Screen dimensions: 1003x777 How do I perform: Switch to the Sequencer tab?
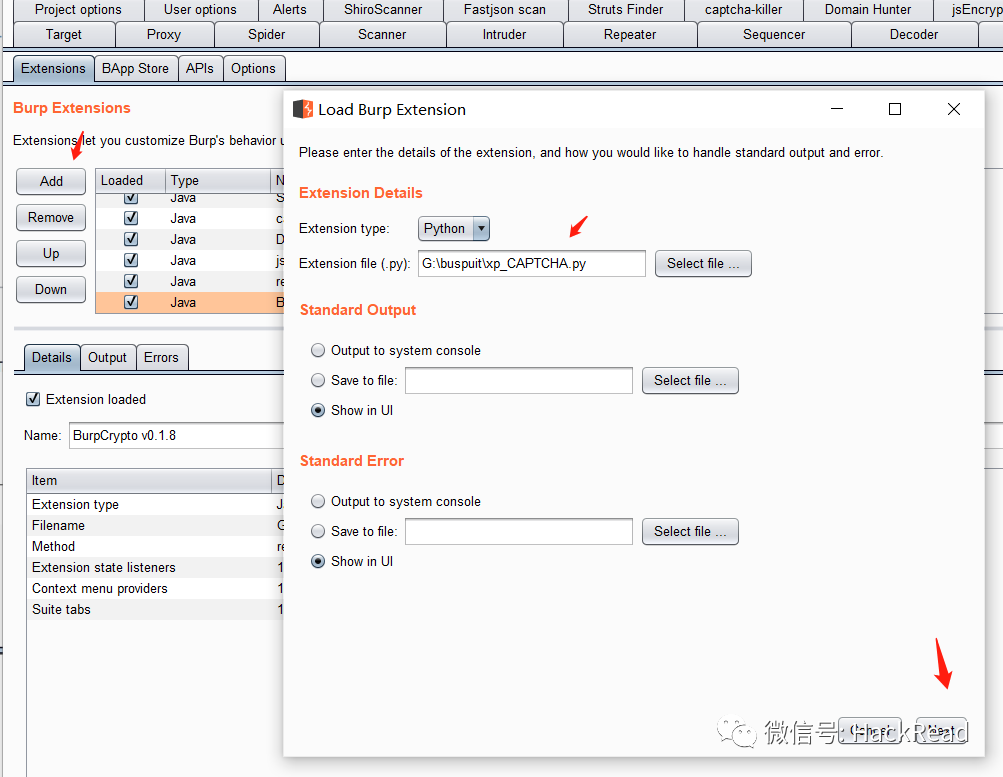coord(774,35)
